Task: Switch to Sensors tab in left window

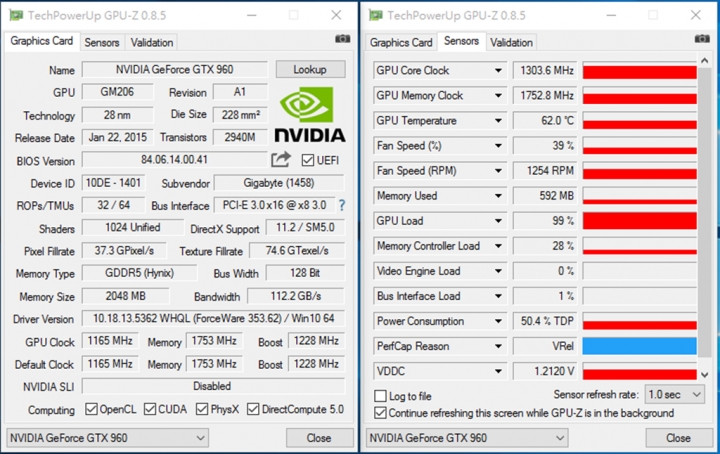Action: tap(102, 43)
